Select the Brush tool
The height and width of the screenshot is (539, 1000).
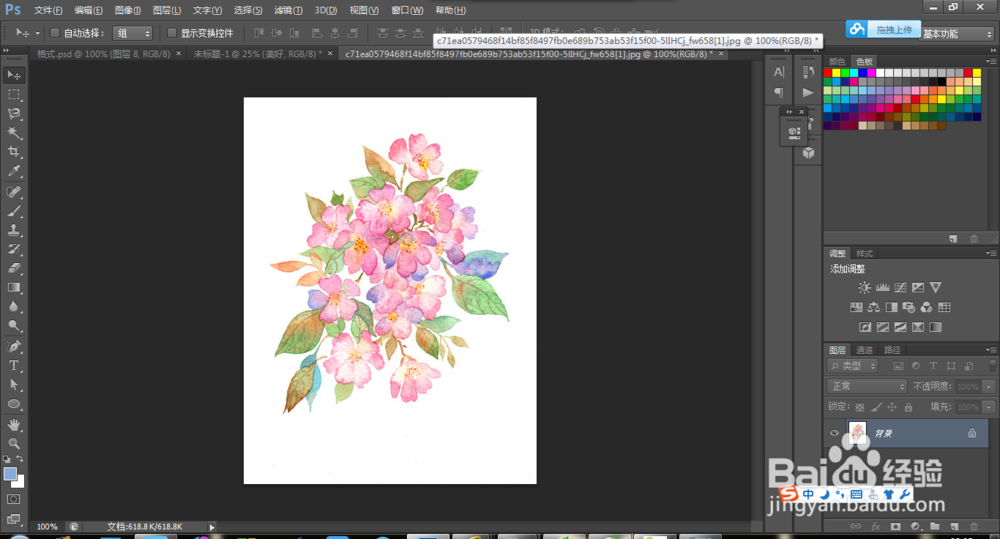point(13,211)
